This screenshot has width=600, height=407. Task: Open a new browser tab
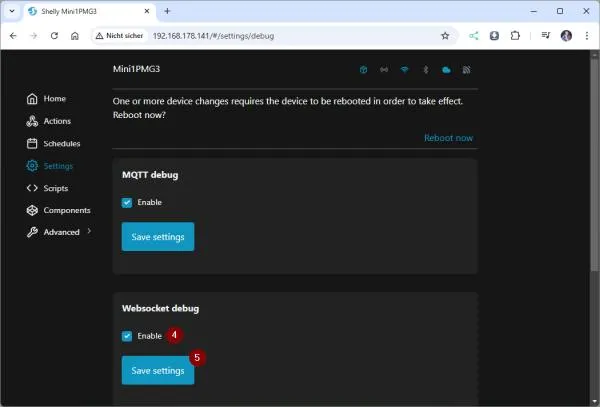[167, 11]
